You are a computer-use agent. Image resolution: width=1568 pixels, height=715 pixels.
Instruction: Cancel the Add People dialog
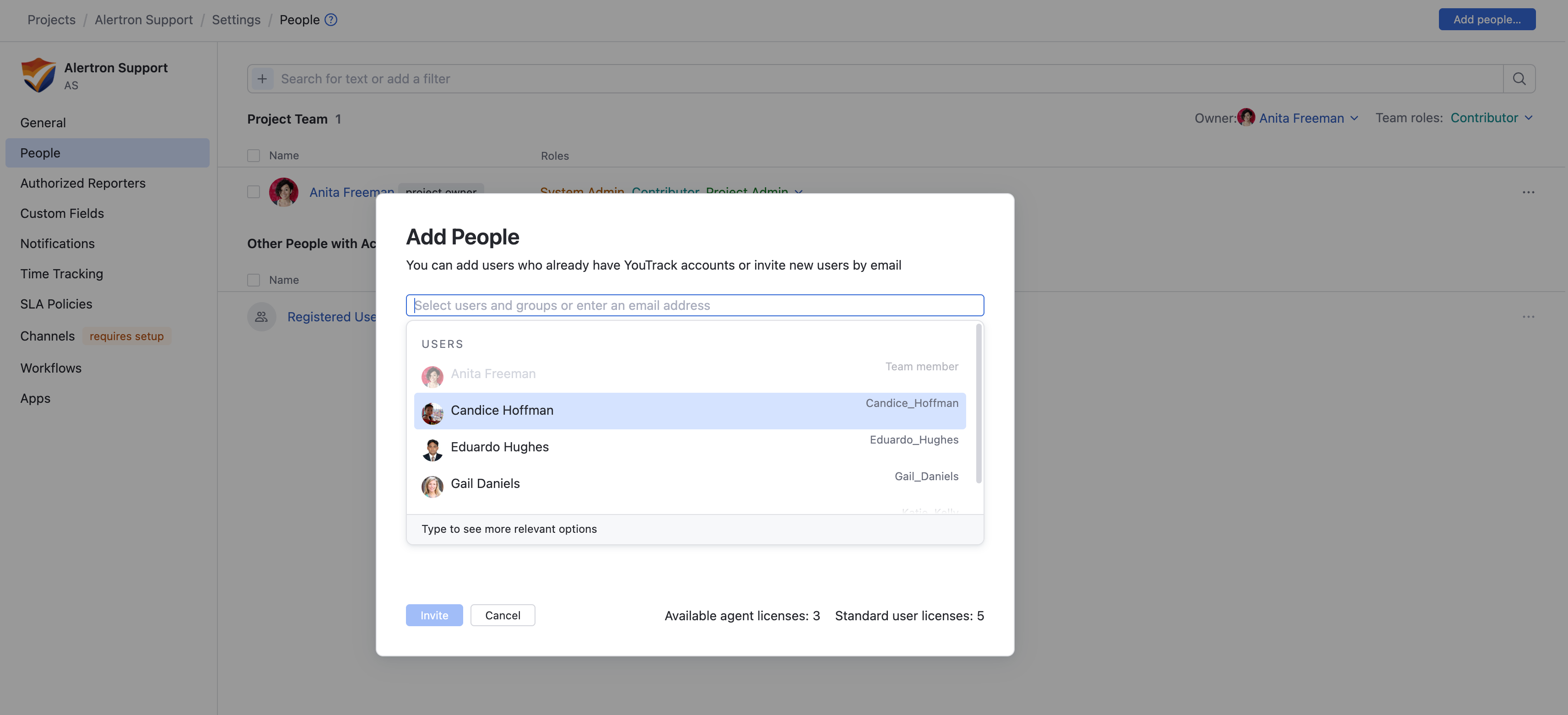[x=502, y=615]
